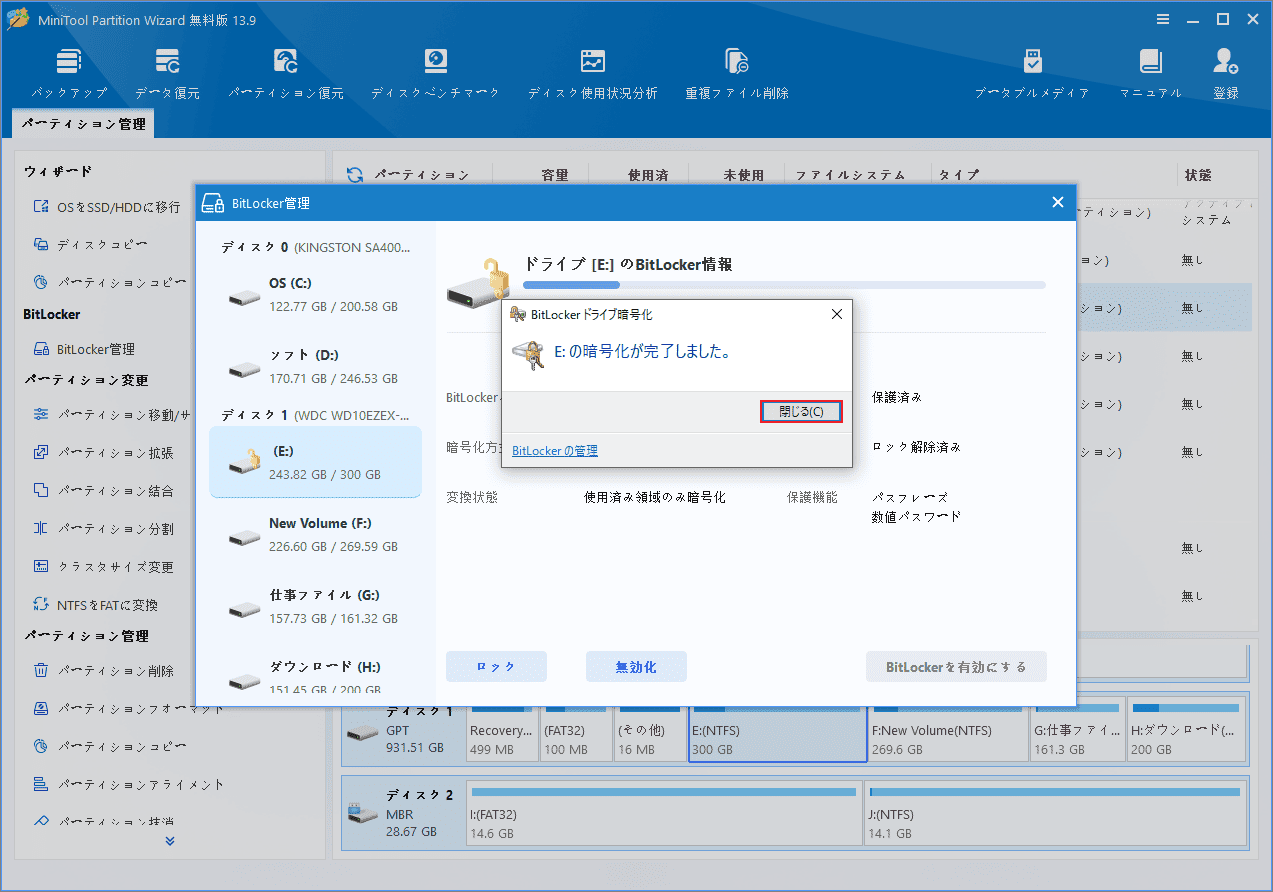This screenshot has width=1273, height=892.
Task: Select ディスク 2 MBR disk label
Action: coord(402,813)
